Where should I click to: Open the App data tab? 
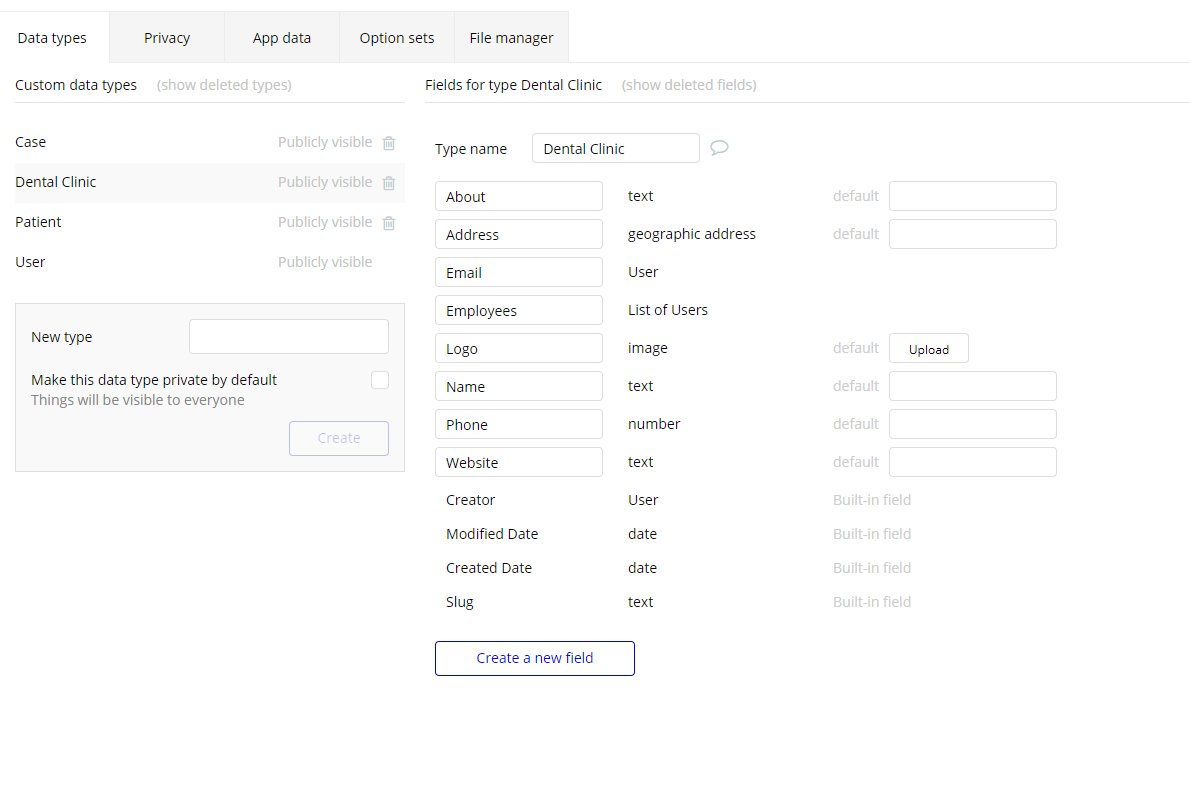tap(282, 38)
